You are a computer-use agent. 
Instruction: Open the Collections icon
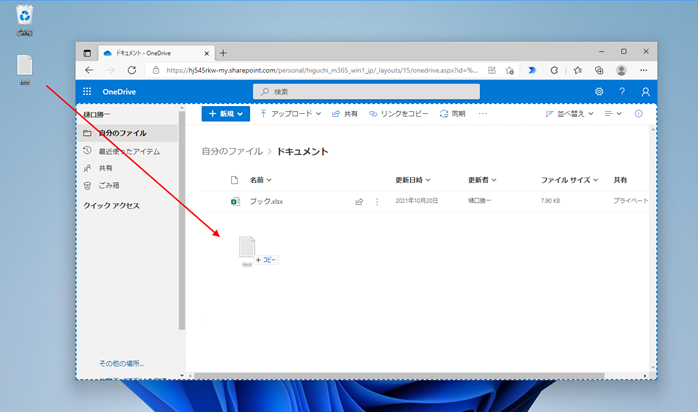click(599, 70)
